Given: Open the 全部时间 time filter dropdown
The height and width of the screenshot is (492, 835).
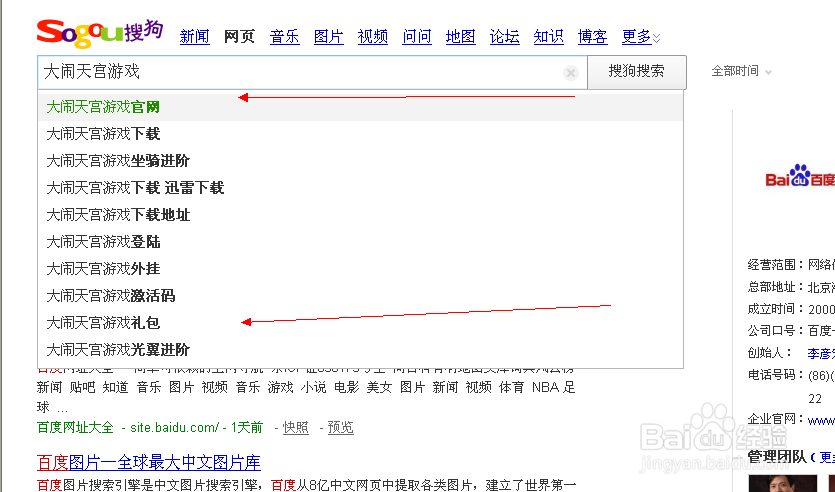Looking at the screenshot, I should tap(741, 71).
